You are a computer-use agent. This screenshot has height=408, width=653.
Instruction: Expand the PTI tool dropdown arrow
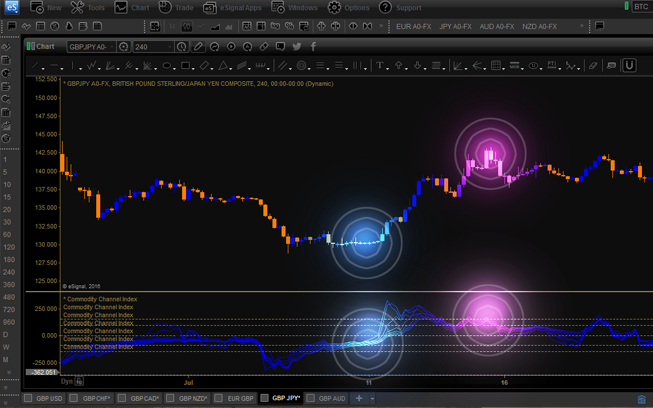coord(560,68)
